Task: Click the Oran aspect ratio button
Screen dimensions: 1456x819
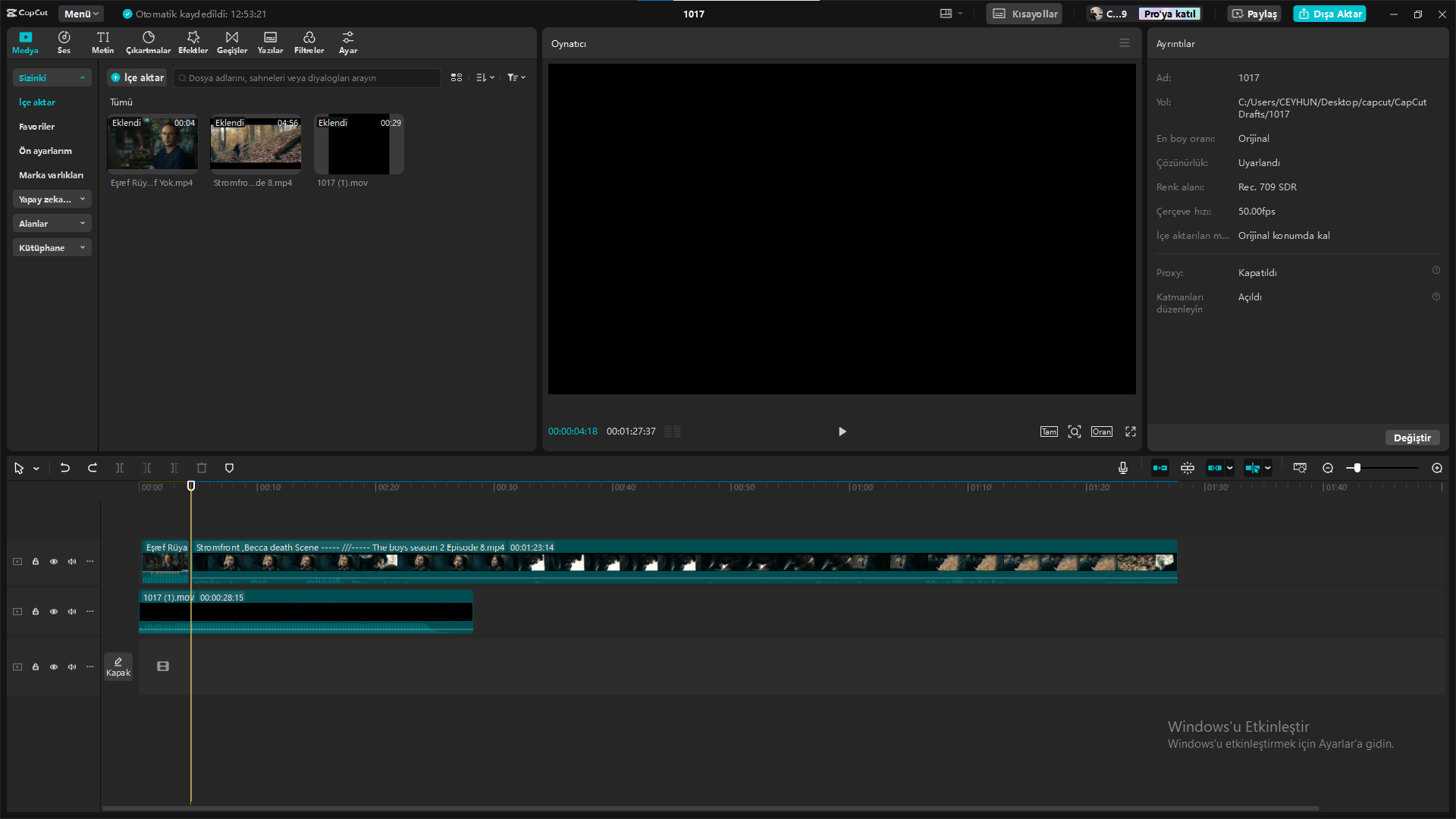Action: 1102,431
